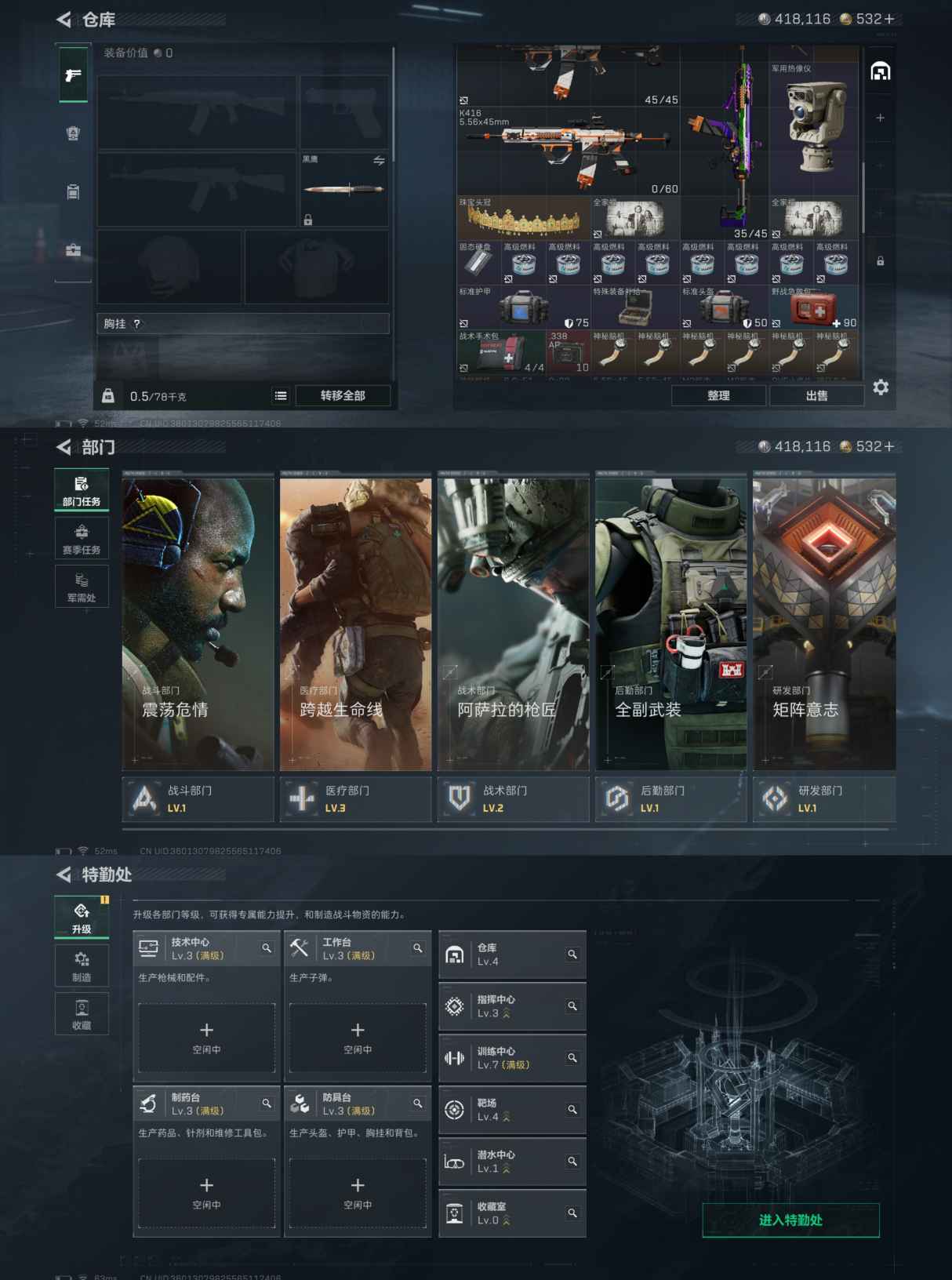Open the 部门任务 tab

82,491
